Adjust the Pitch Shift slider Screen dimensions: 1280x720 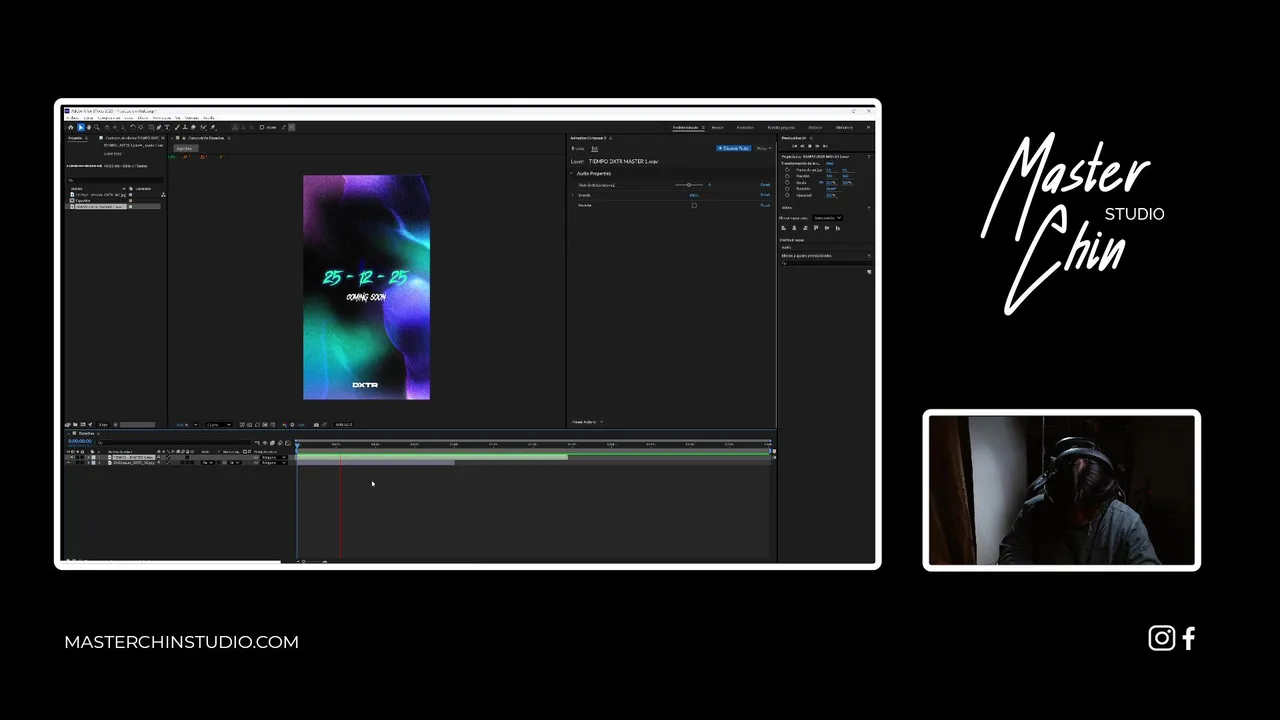point(689,185)
